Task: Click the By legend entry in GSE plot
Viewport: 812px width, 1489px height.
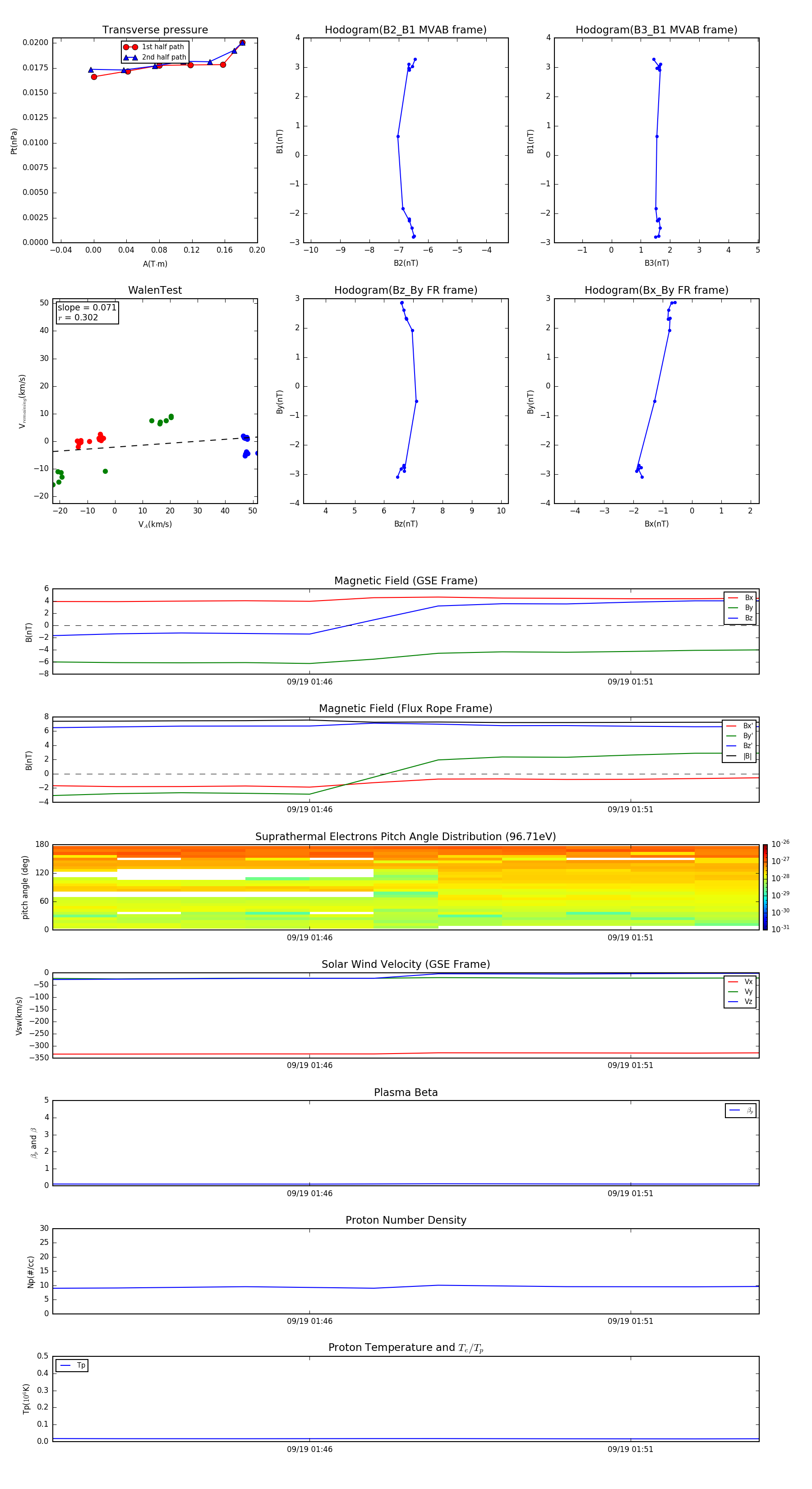Action: 740,607
